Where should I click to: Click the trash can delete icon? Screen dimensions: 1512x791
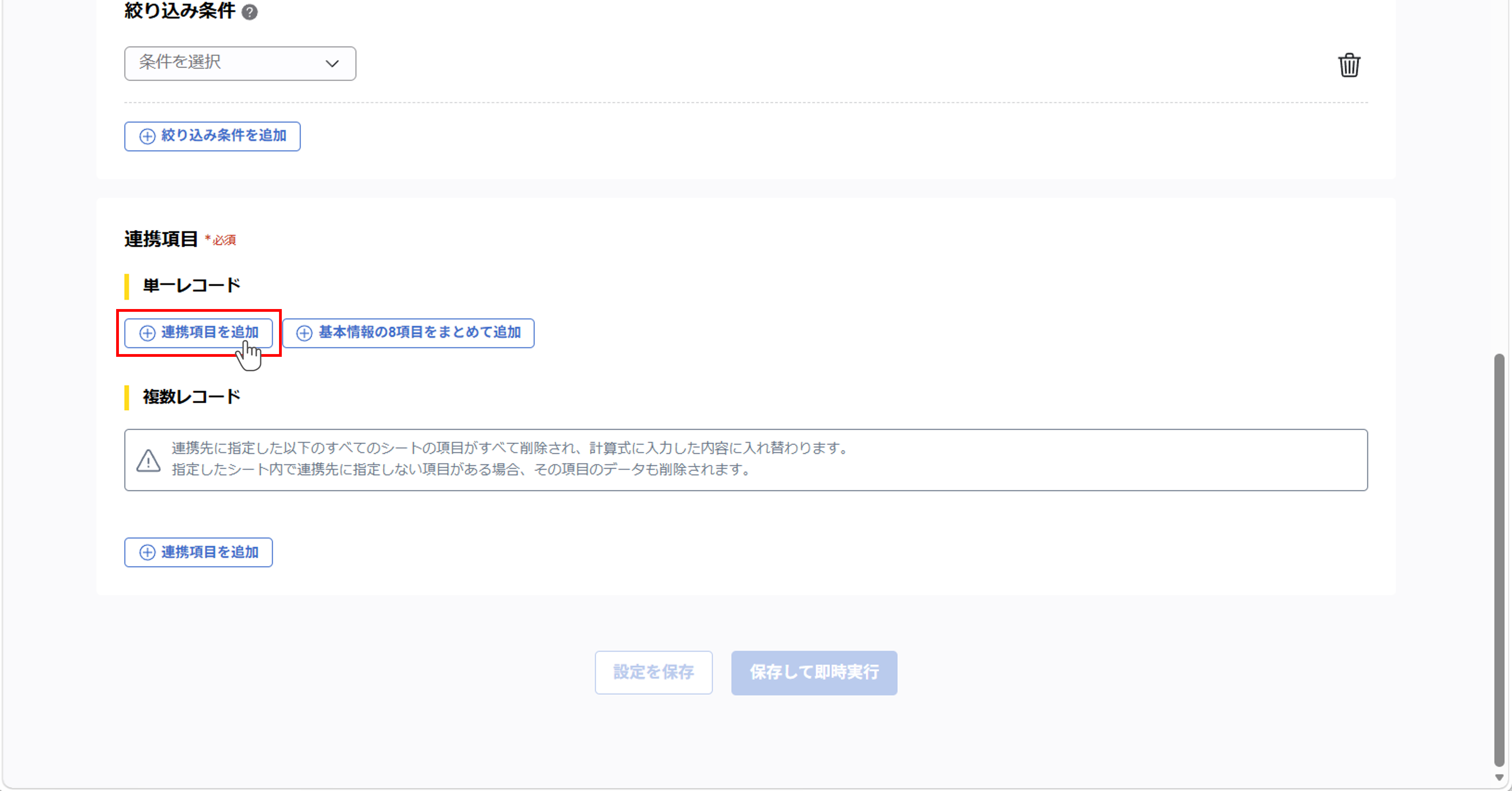1349,65
